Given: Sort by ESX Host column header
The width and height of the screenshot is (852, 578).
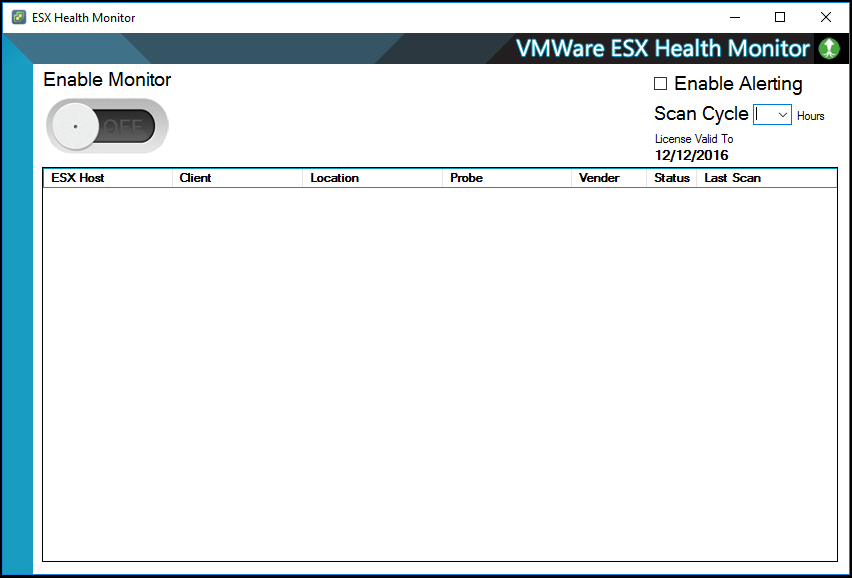Looking at the screenshot, I should pos(108,178).
